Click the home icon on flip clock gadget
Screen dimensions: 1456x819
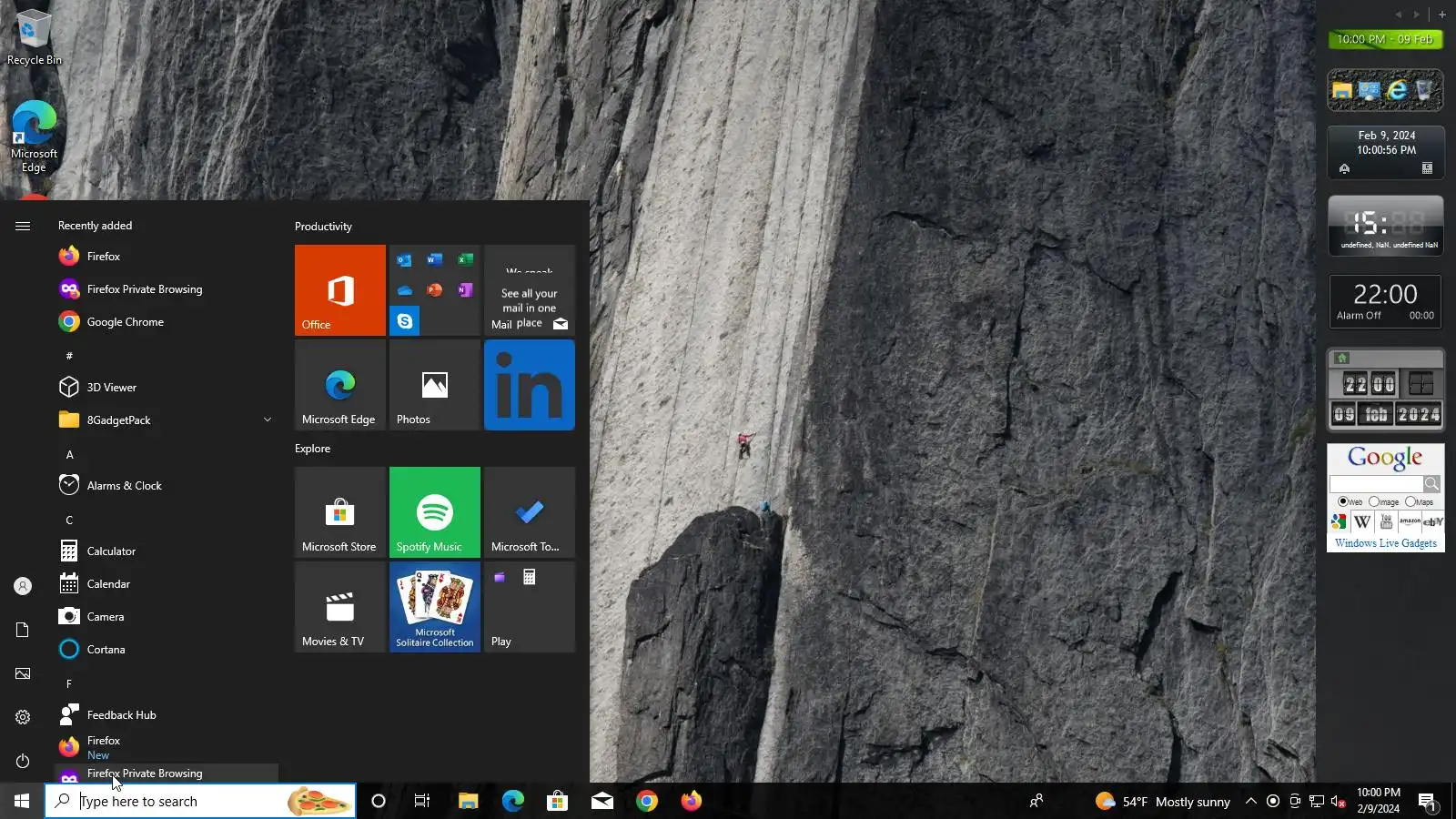pyautogui.click(x=1342, y=359)
